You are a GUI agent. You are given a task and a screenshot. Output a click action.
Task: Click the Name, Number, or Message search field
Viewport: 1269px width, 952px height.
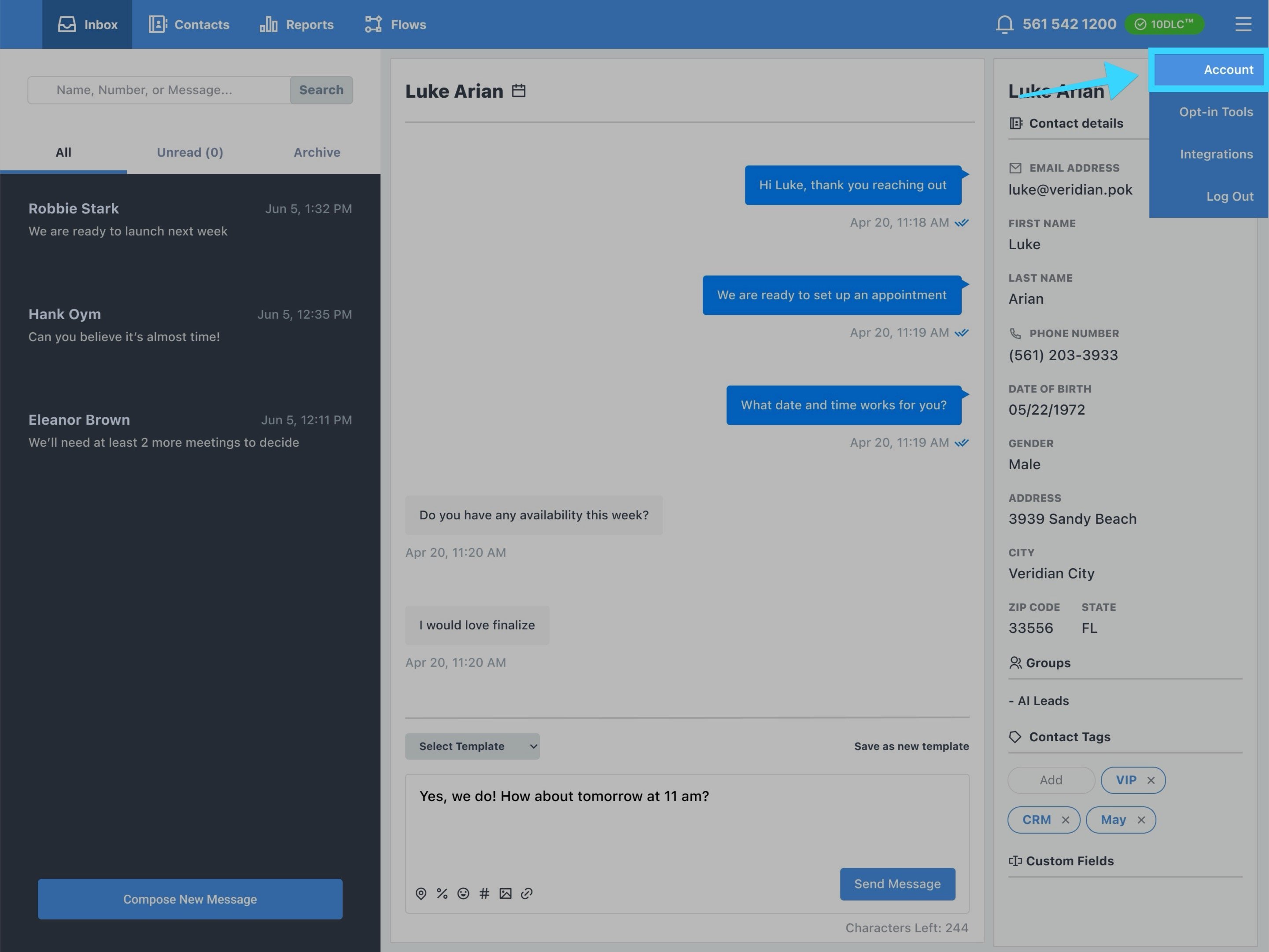click(159, 90)
